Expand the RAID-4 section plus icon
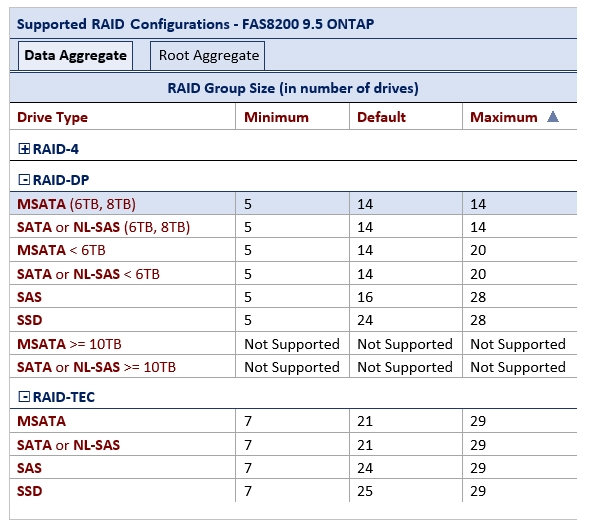This screenshot has width=589, height=529. point(24,149)
